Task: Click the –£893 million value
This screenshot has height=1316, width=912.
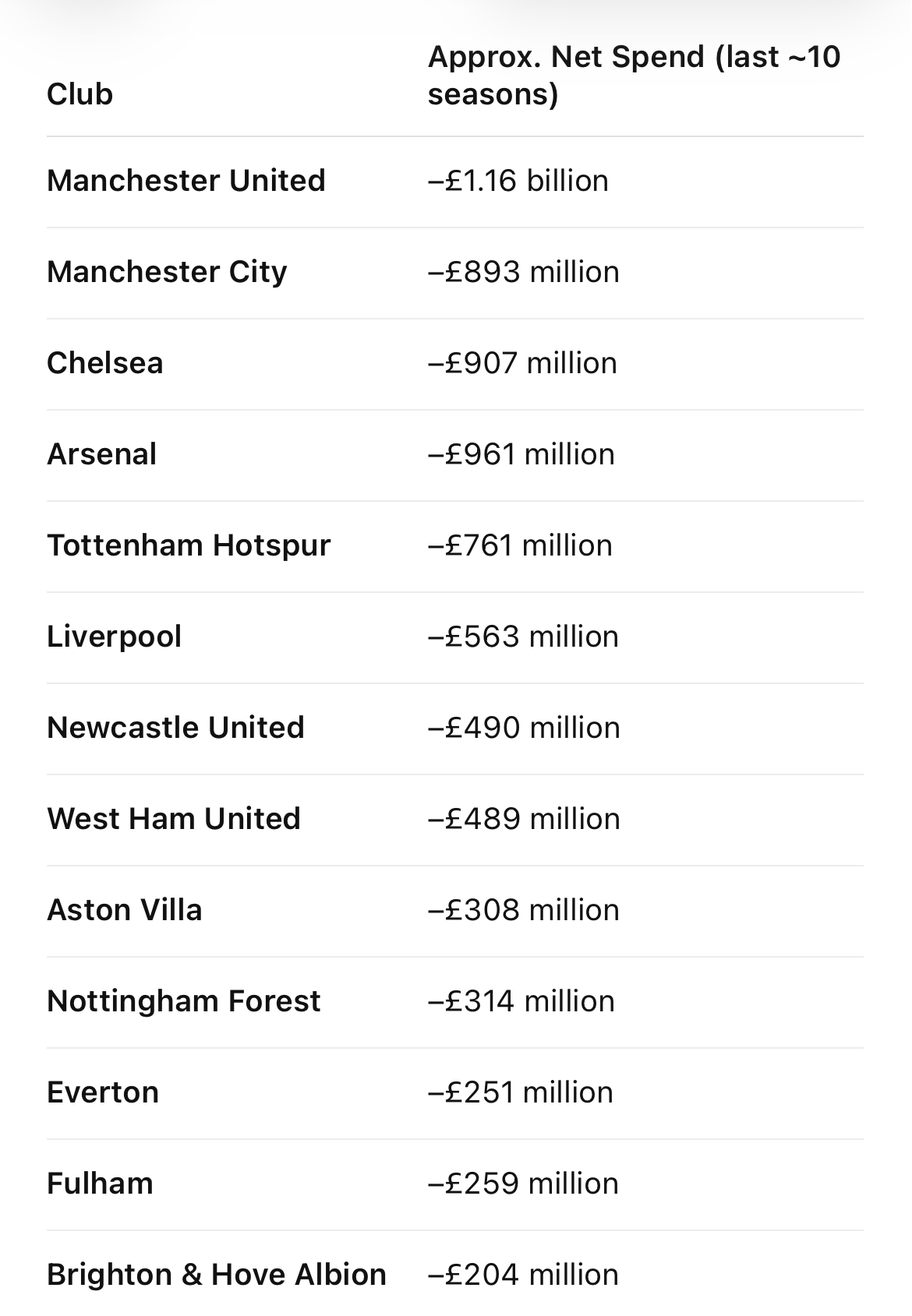Action: tap(524, 272)
